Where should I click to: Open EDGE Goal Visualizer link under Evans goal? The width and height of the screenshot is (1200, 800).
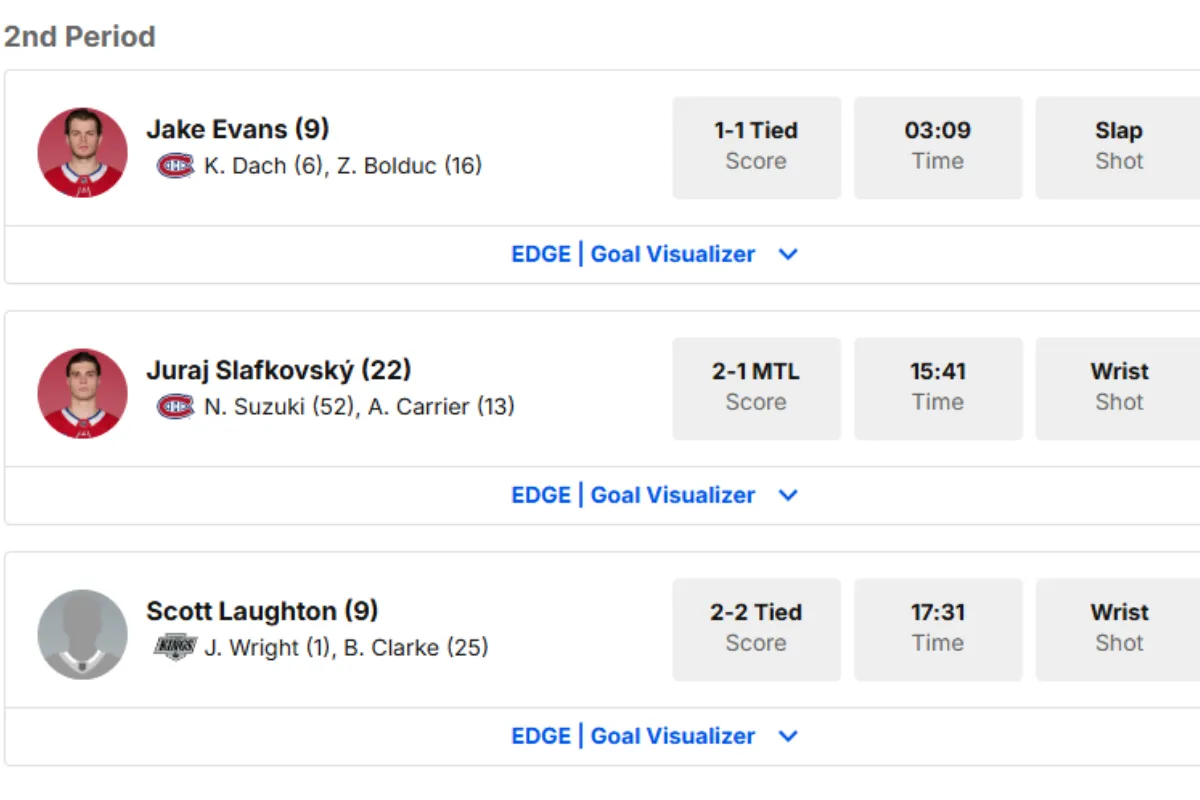coord(633,254)
